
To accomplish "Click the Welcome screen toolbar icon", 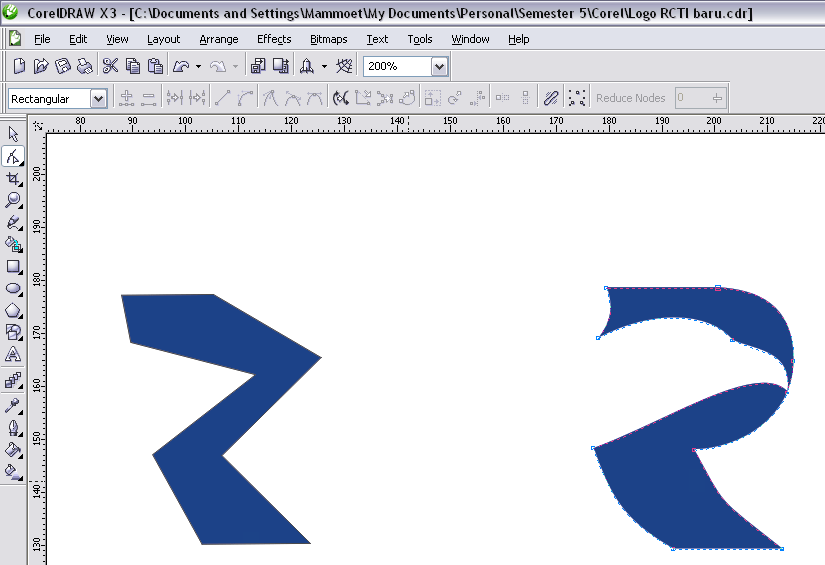I will coord(344,66).
